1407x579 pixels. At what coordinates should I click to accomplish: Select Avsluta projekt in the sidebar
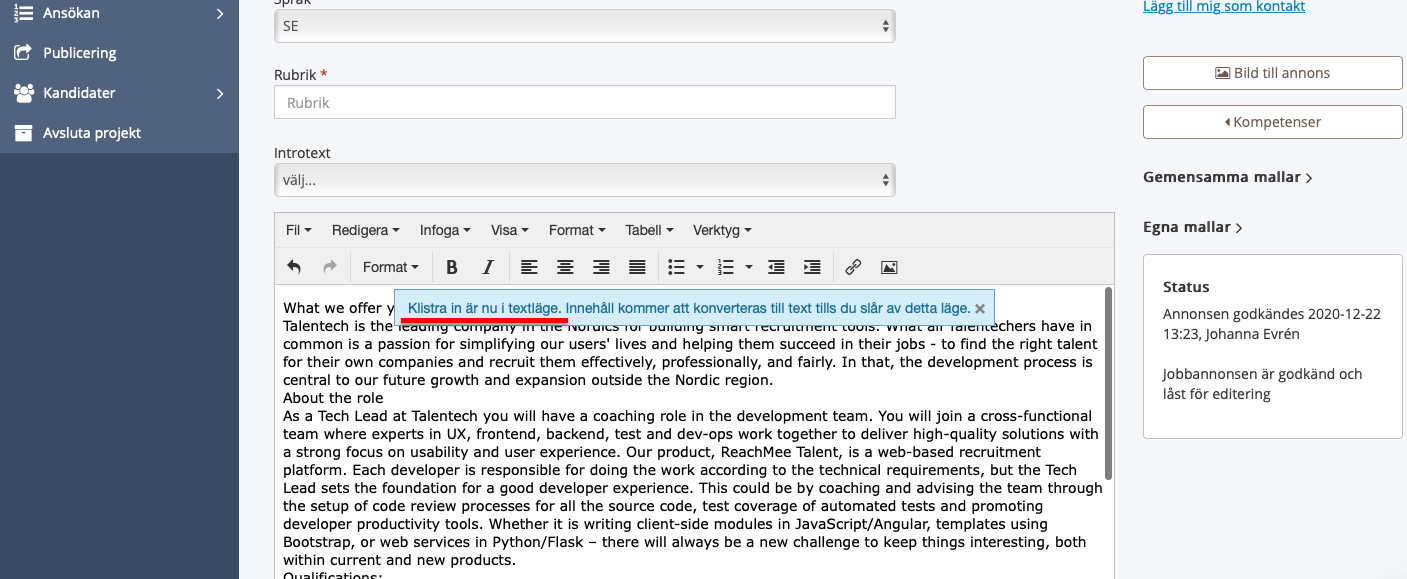pos(119,133)
